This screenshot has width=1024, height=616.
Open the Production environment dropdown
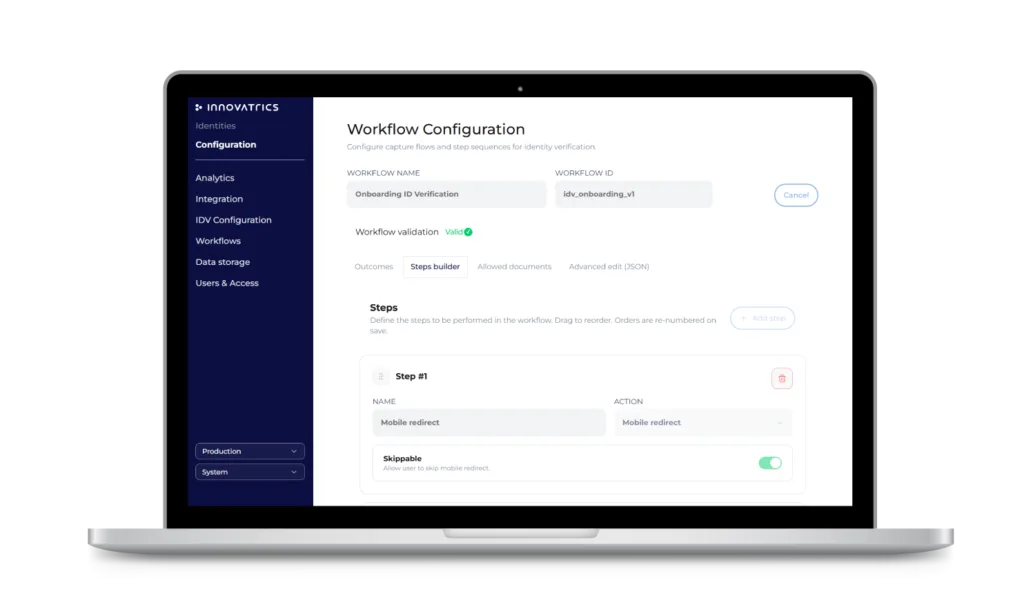[x=249, y=451]
